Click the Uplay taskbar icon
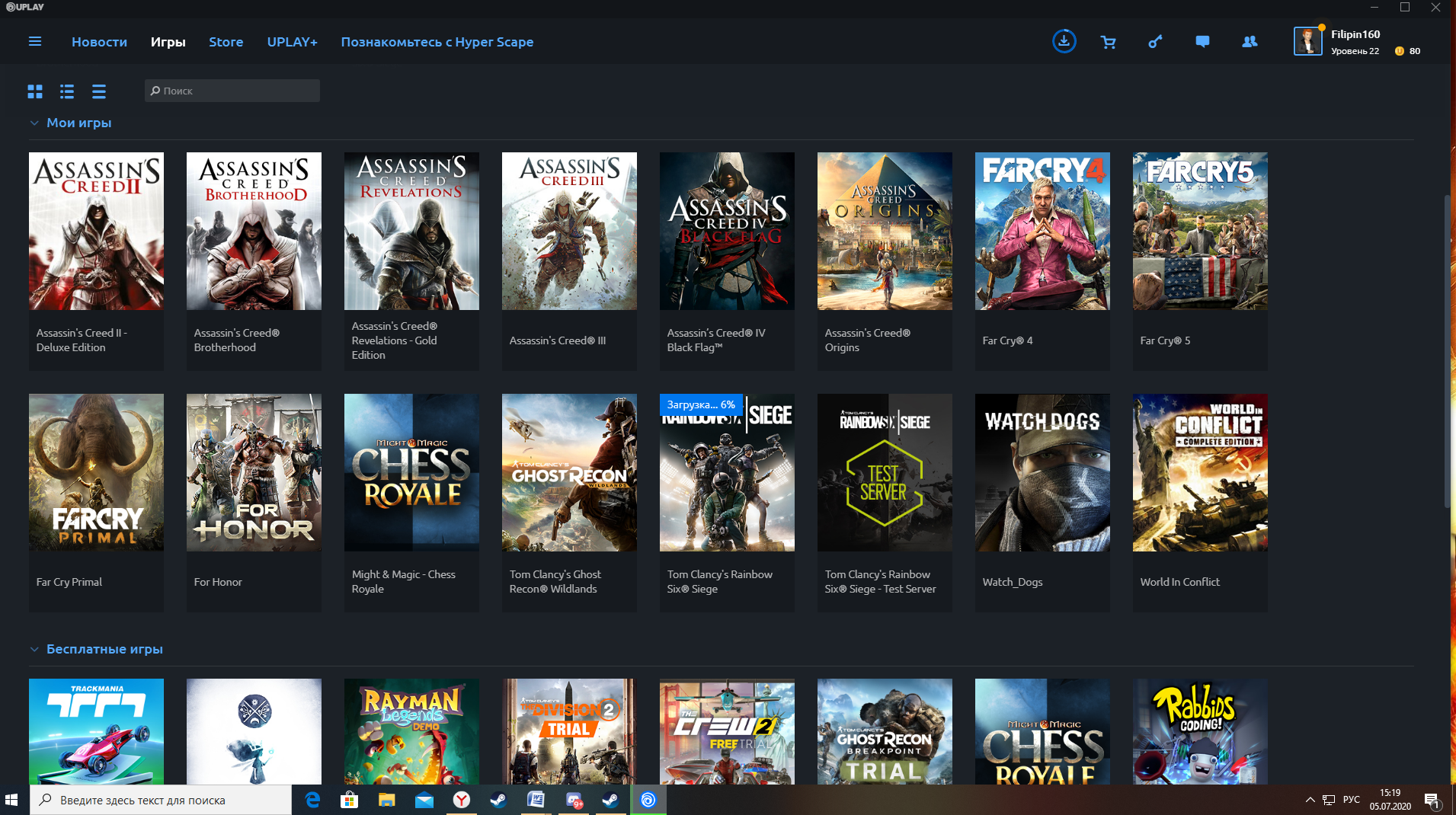 tap(648, 800)
